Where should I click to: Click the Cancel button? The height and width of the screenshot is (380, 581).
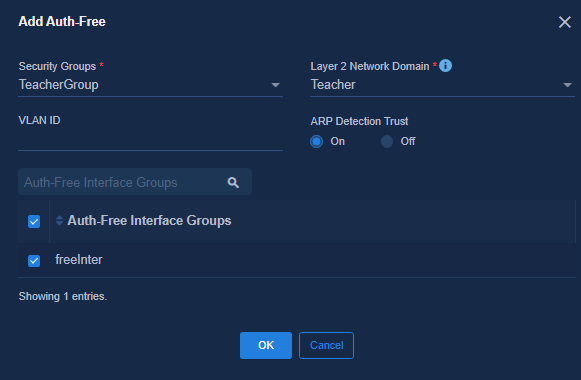pyautogui.click(x=326, y=345)
